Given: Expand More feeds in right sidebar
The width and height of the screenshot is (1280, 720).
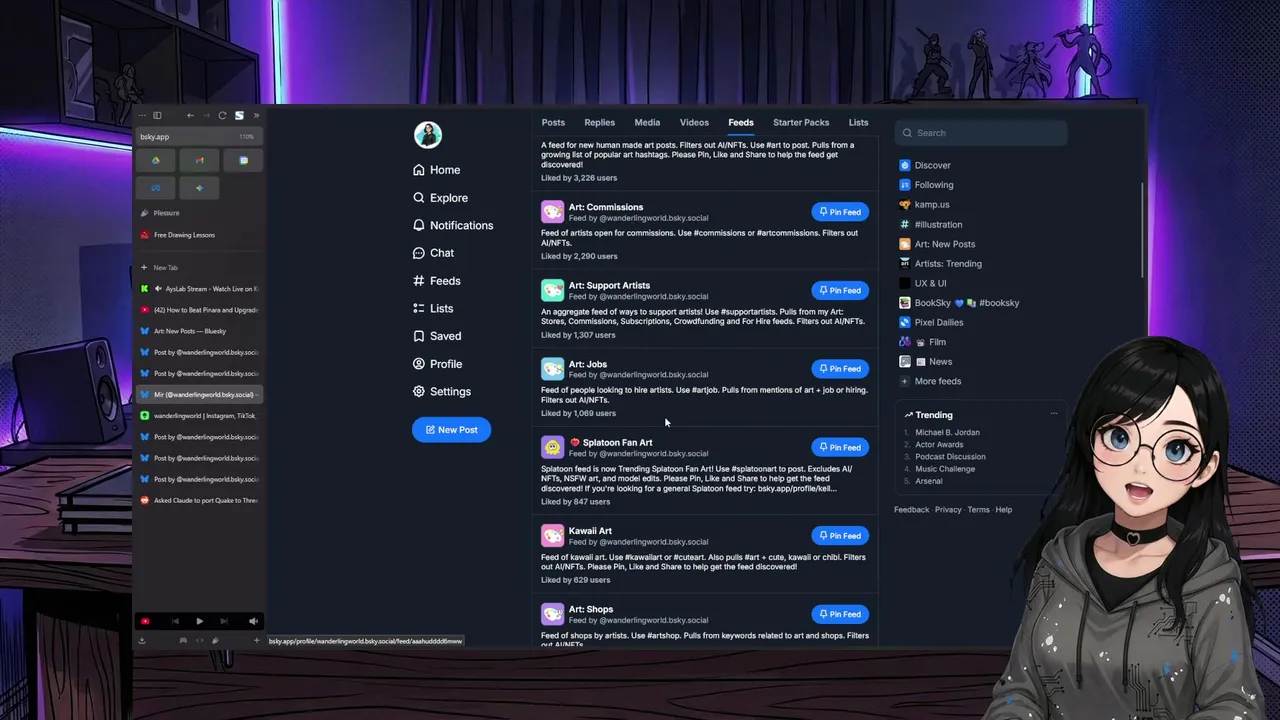Looking at the screenshot, I should coord(930,381).
